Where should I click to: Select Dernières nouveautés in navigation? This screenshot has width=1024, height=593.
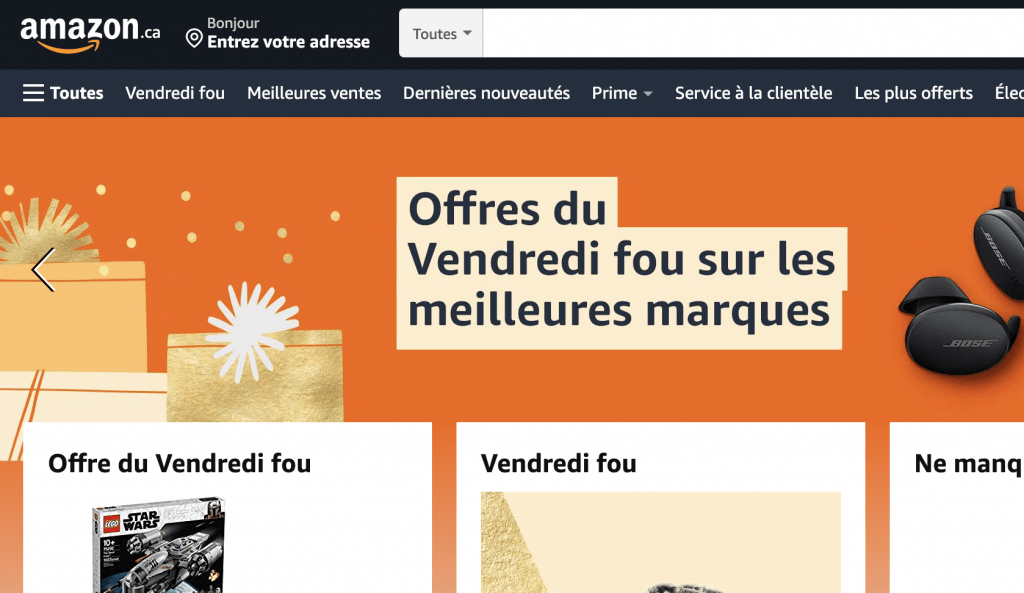[x=487, y=93]
